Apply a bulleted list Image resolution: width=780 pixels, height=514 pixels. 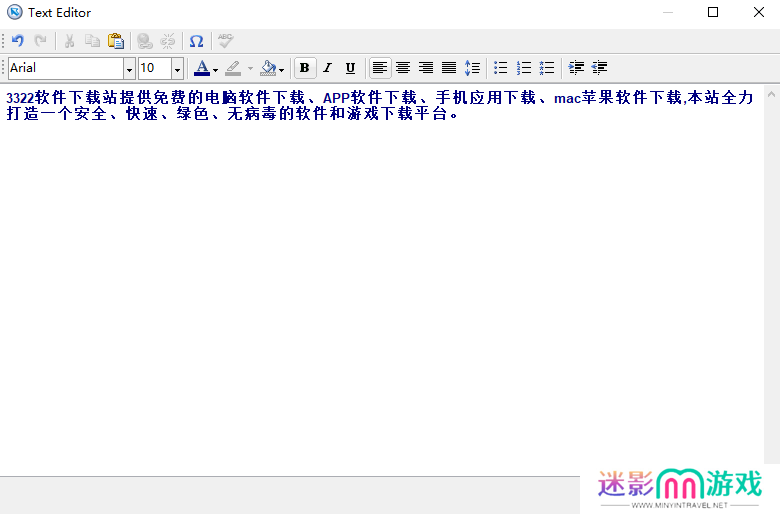coord(500,68)
